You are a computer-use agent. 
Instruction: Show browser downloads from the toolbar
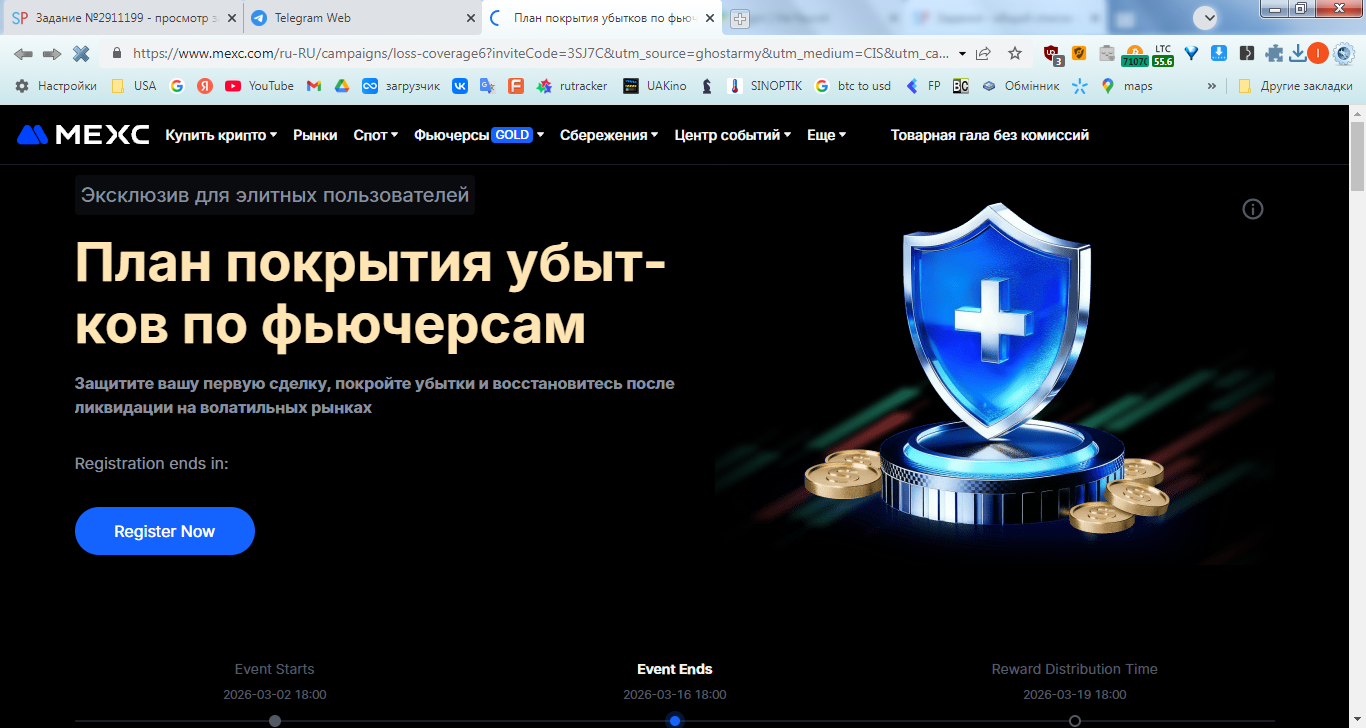pos(1298,54)
